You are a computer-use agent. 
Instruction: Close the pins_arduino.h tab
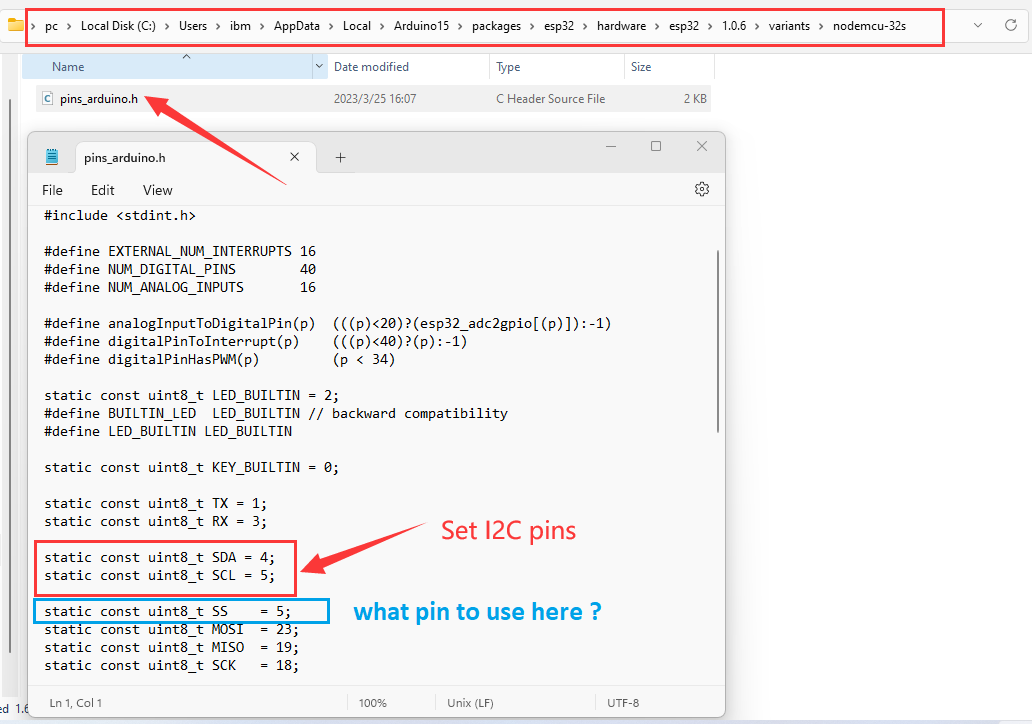294,157
